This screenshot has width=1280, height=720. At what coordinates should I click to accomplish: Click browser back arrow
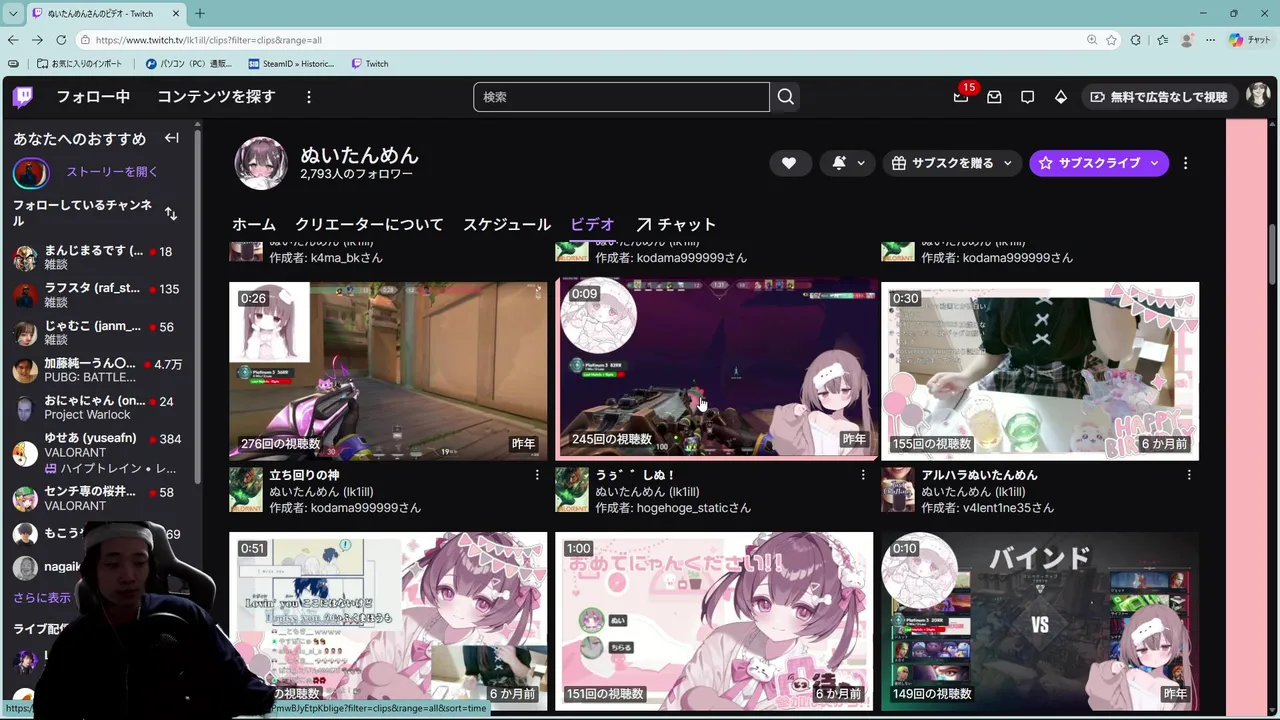pos(13,40)
